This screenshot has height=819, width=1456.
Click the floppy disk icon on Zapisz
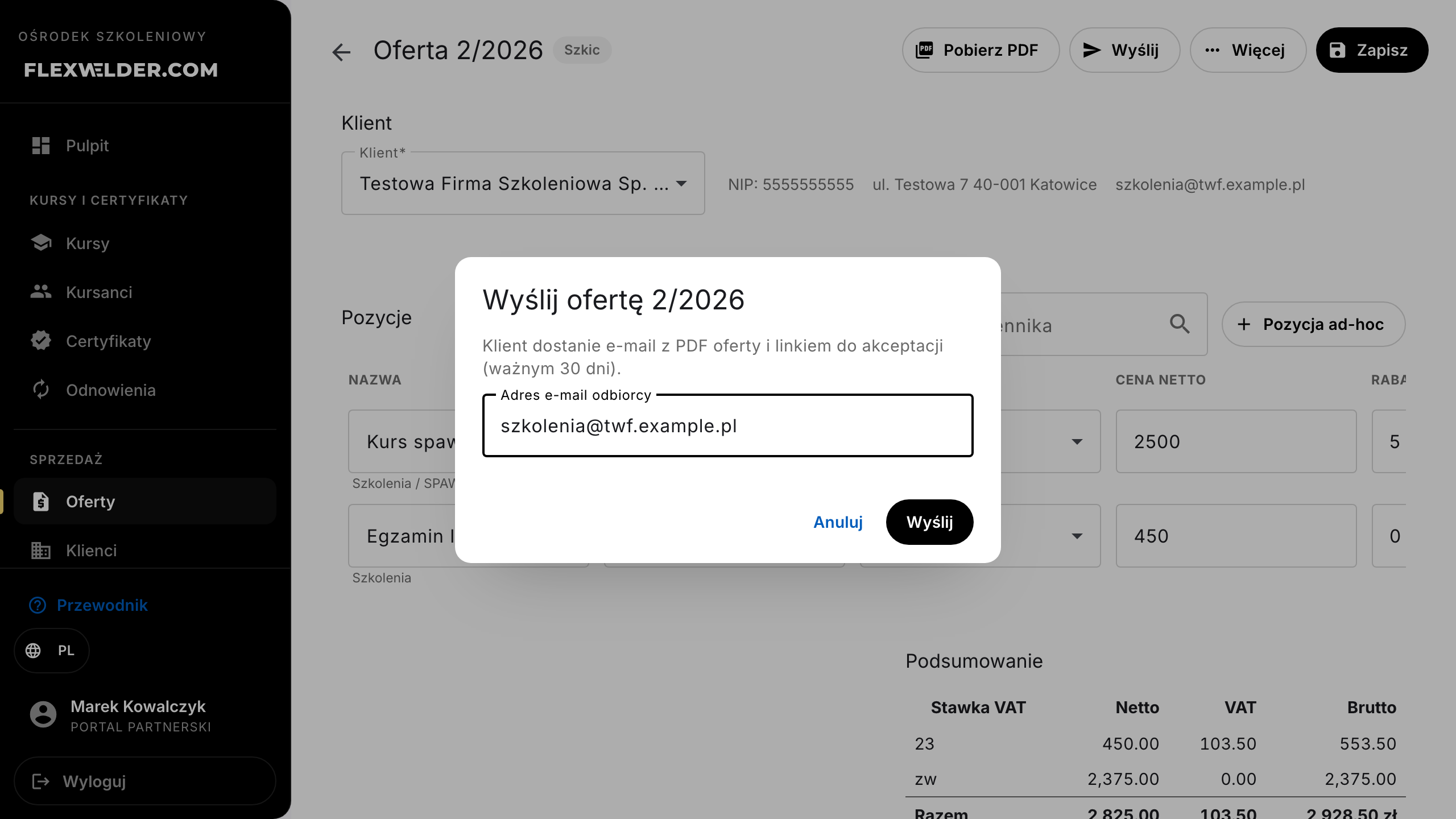click(x=1337, y=50)
